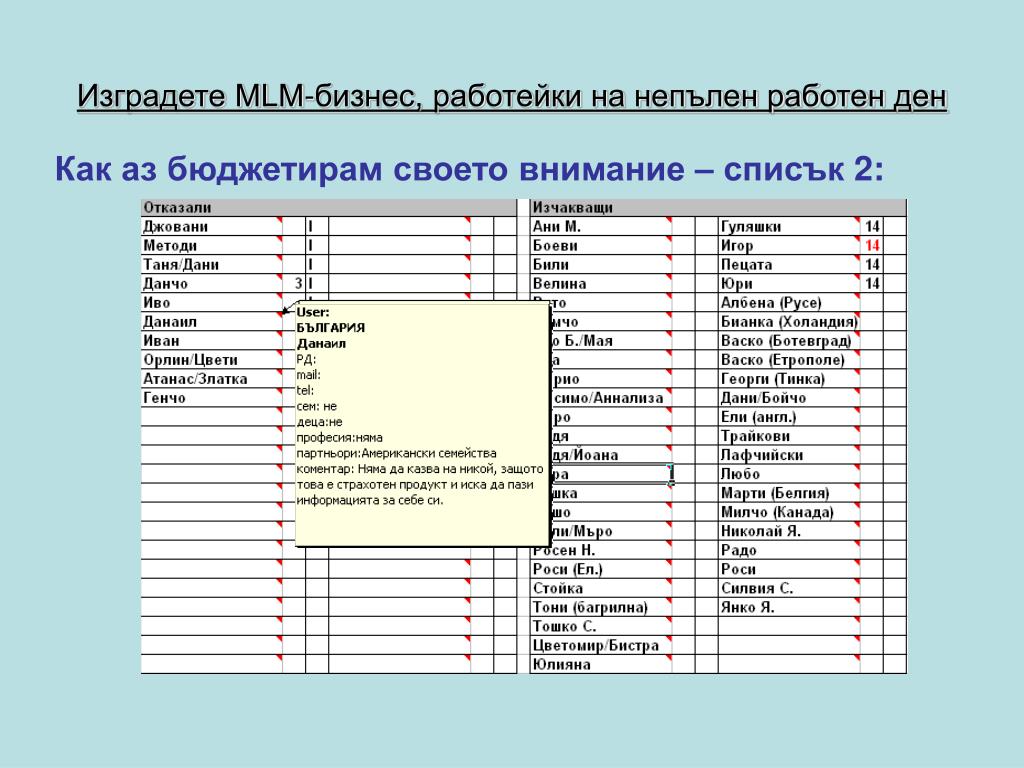Select cell 'Николай Я.'
This screenshot has height=768, width=1024.
789,531
